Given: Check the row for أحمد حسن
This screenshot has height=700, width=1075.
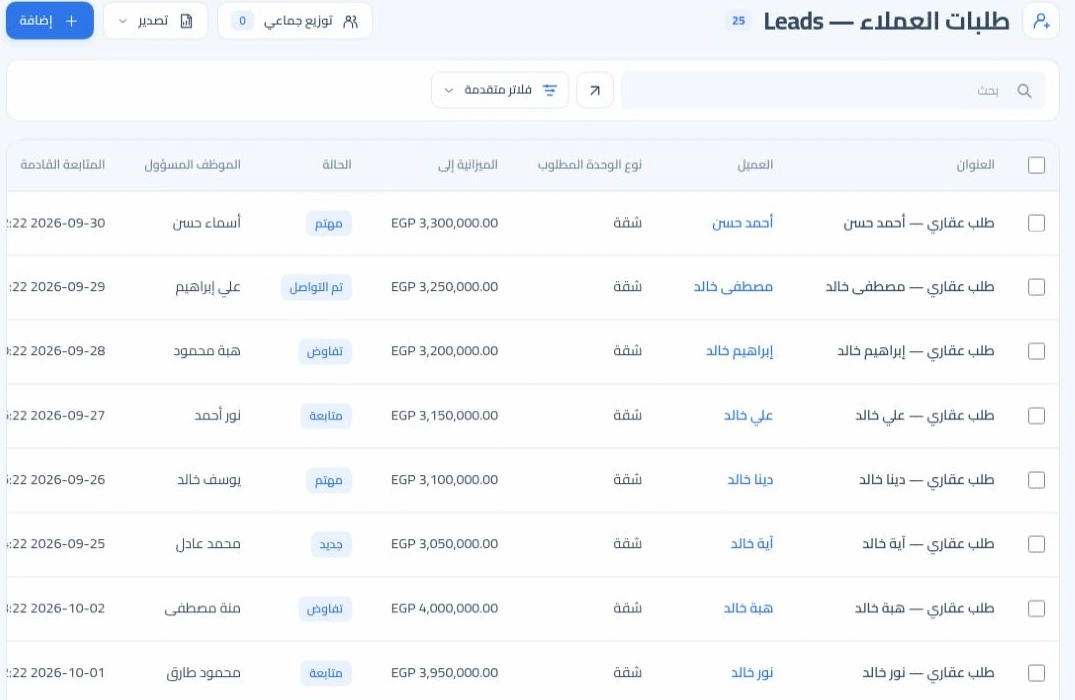Looking at the screenshot, I should click(1037, 224).
